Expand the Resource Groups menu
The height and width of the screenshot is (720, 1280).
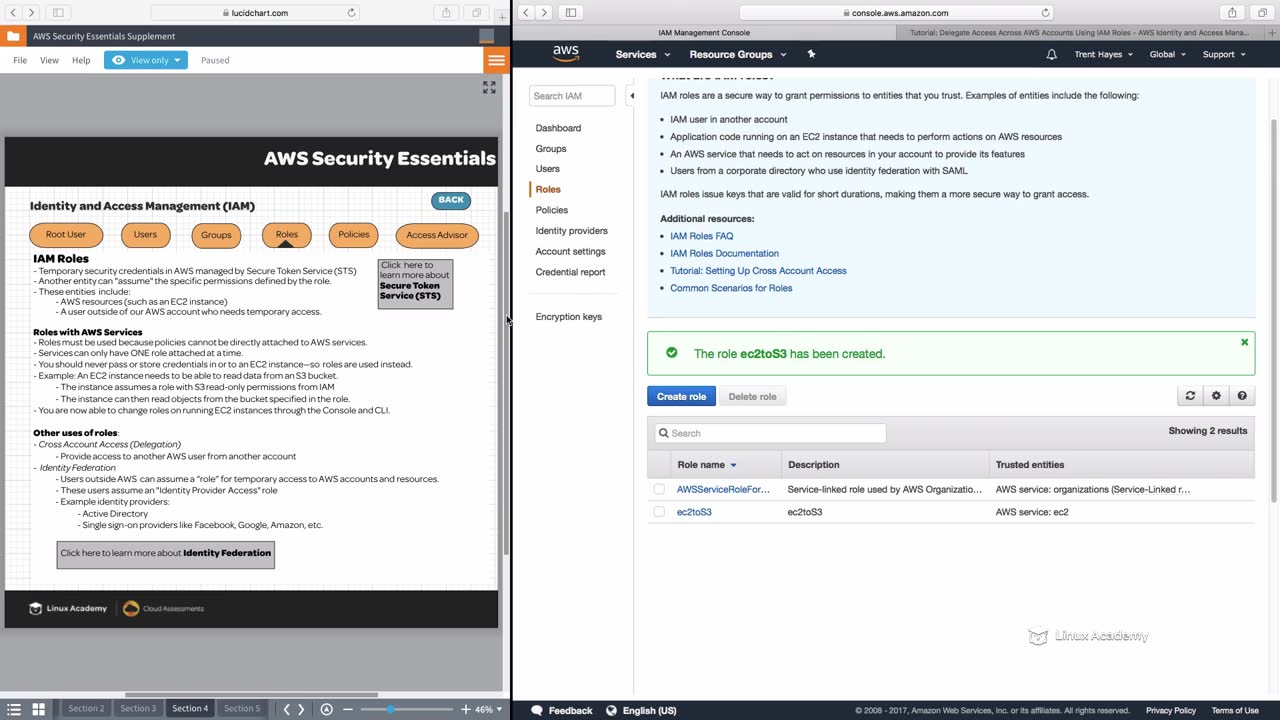pyautogui.click(x=738, y=54)
